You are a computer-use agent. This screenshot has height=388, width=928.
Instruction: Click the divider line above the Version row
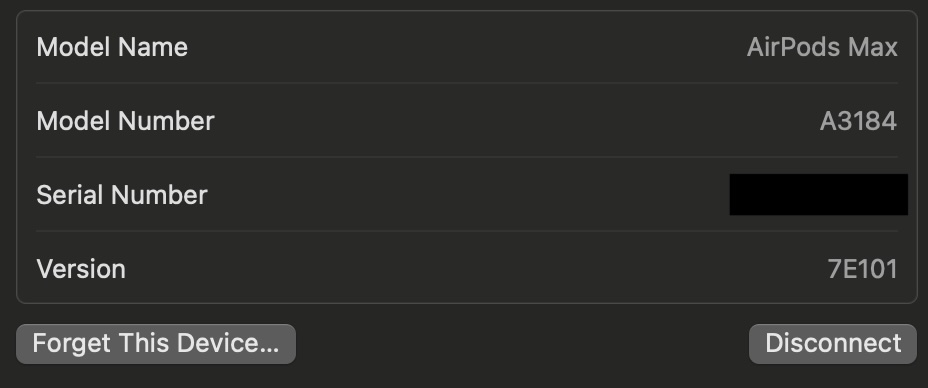point(467,231)
